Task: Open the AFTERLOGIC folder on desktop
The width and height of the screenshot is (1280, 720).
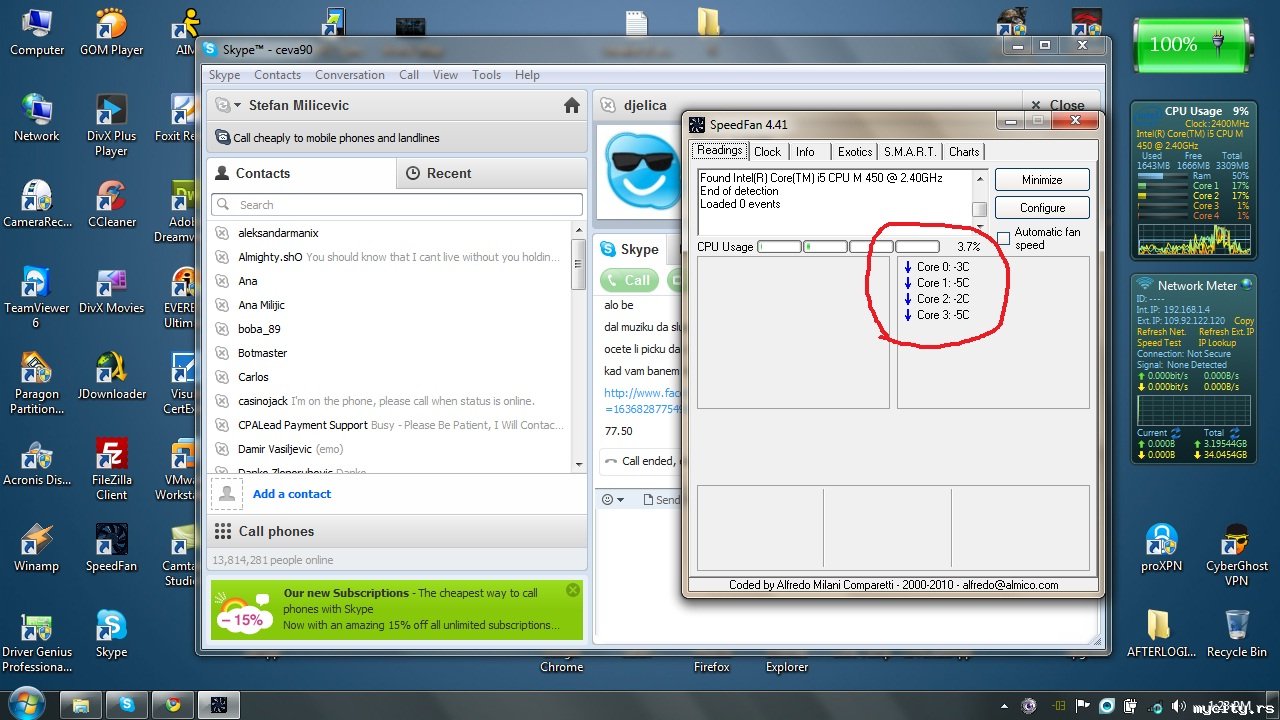Action: coord(1161,634)
